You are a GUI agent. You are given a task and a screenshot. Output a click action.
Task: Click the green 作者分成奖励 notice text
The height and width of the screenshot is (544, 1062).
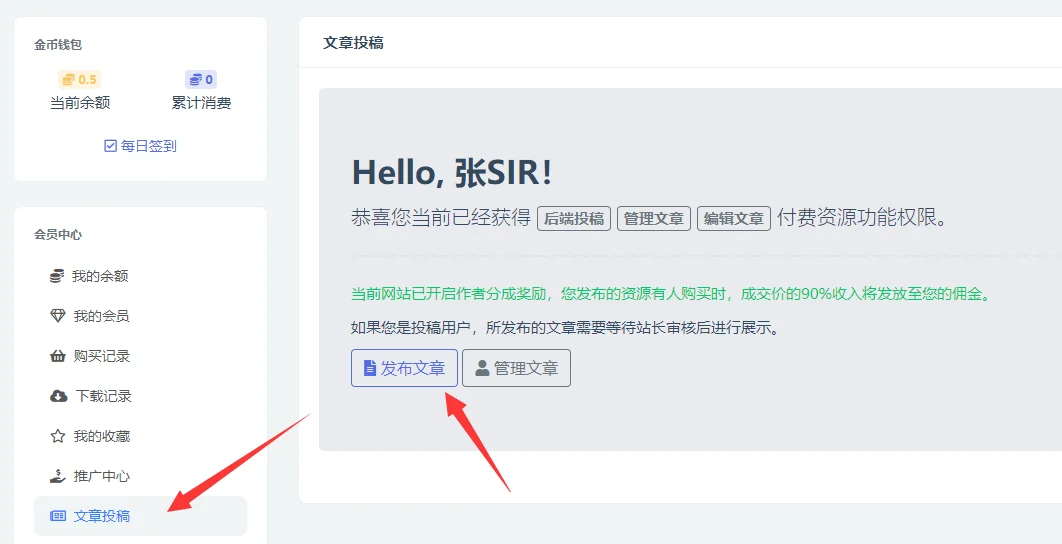pyautogui.click(x=671, y=295)
